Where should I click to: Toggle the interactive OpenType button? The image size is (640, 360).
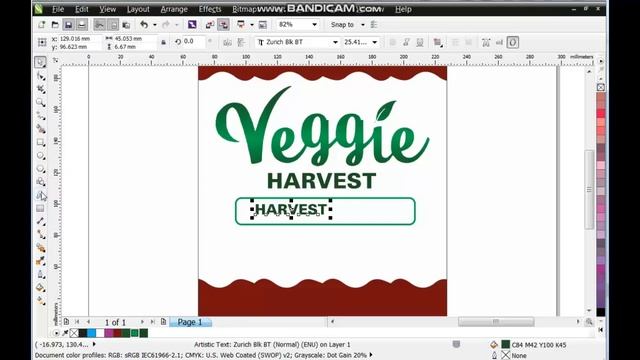[513, 42]
